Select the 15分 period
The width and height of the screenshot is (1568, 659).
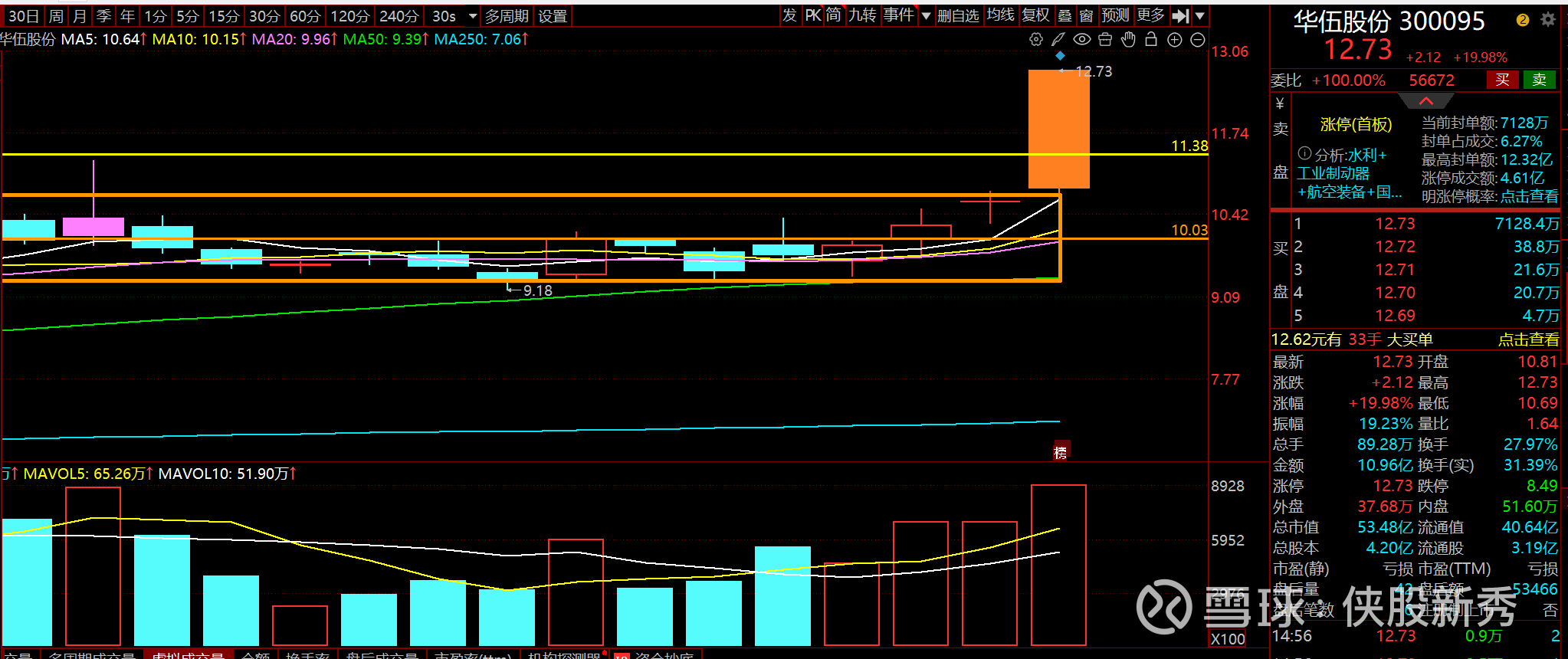coord(225,16)
